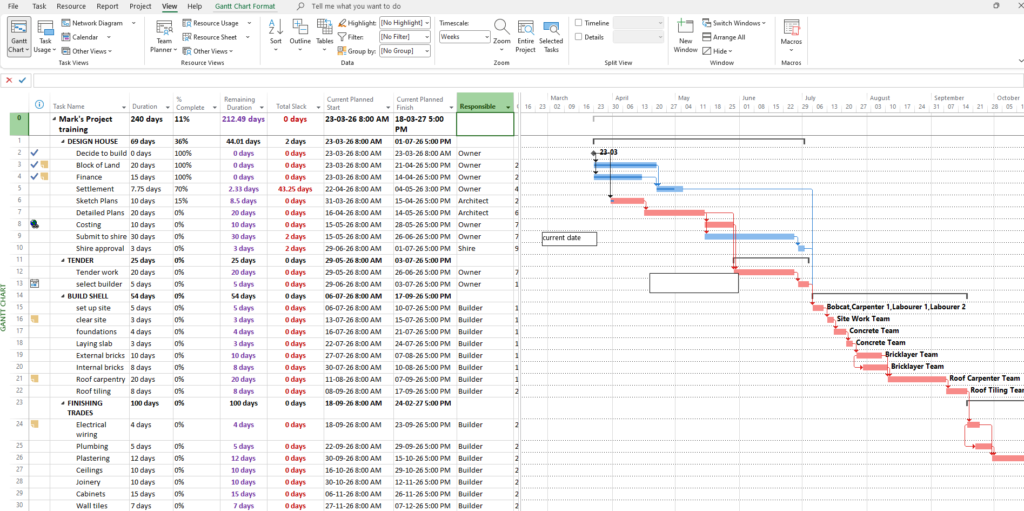Open the Gantt Chart Format tab

pos(245,6)
